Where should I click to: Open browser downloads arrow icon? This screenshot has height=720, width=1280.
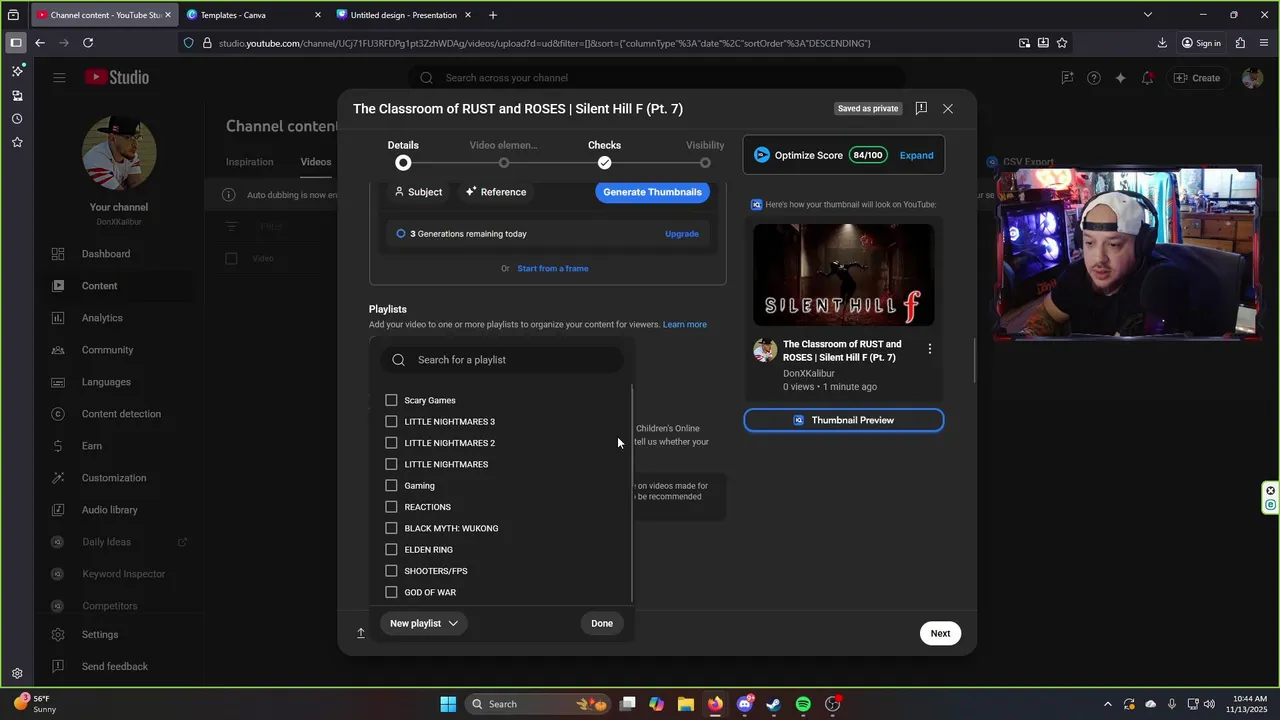pyautogui.click(x=1162, y=43)
